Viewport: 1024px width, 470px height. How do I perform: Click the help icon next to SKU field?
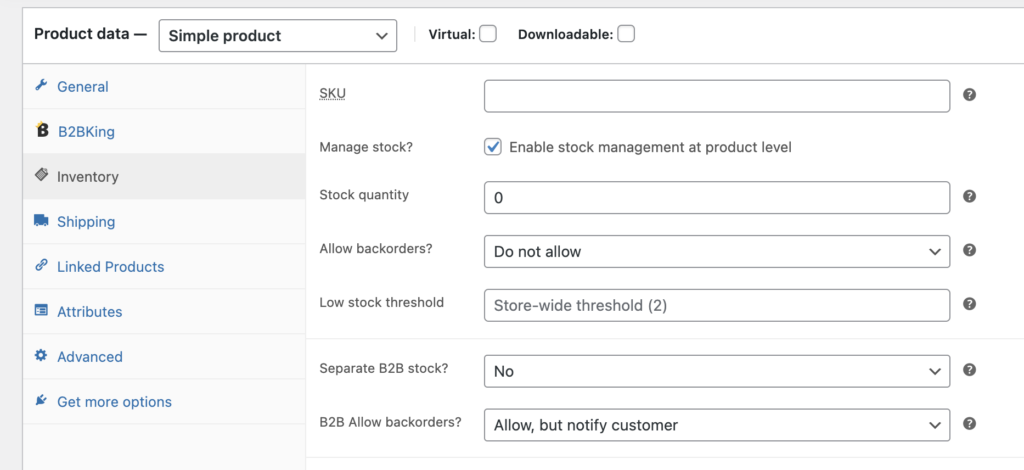[x=970, y=95]
